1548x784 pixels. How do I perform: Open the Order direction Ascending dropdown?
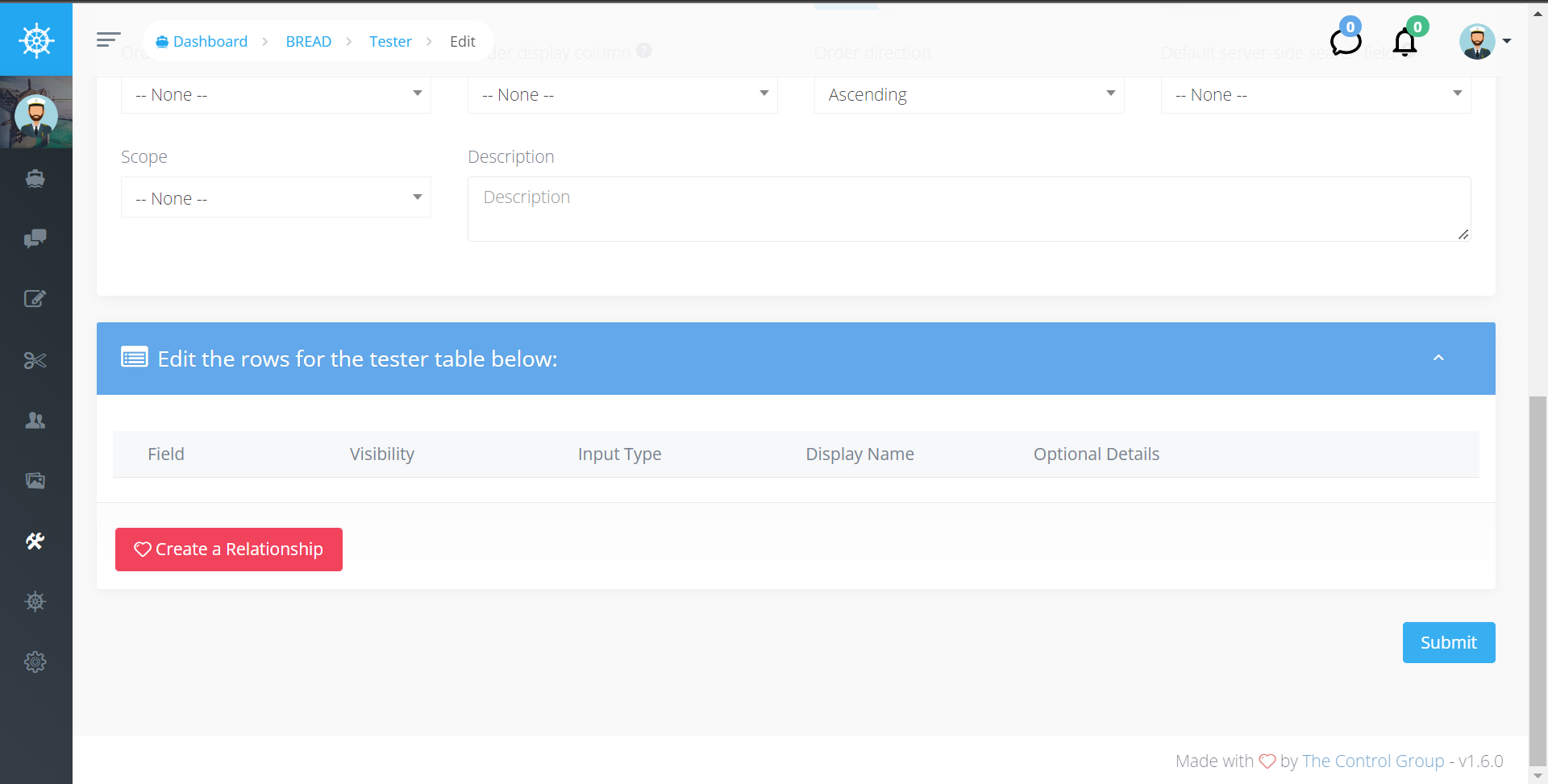[969, 95]
